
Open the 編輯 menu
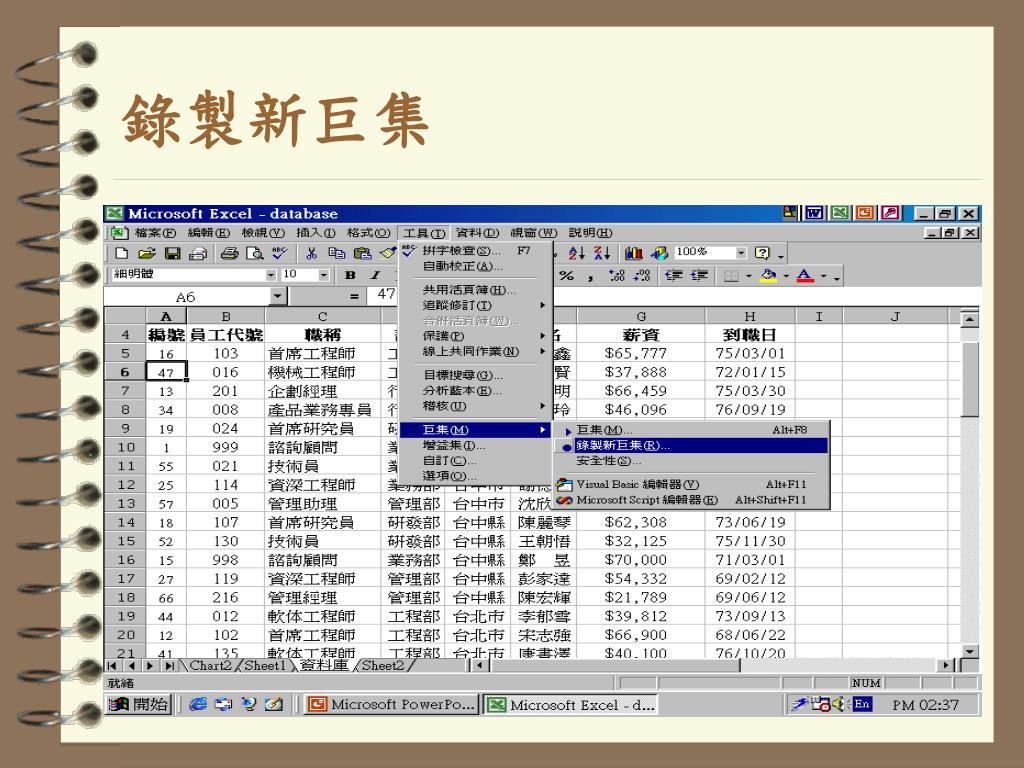point(208,232)
